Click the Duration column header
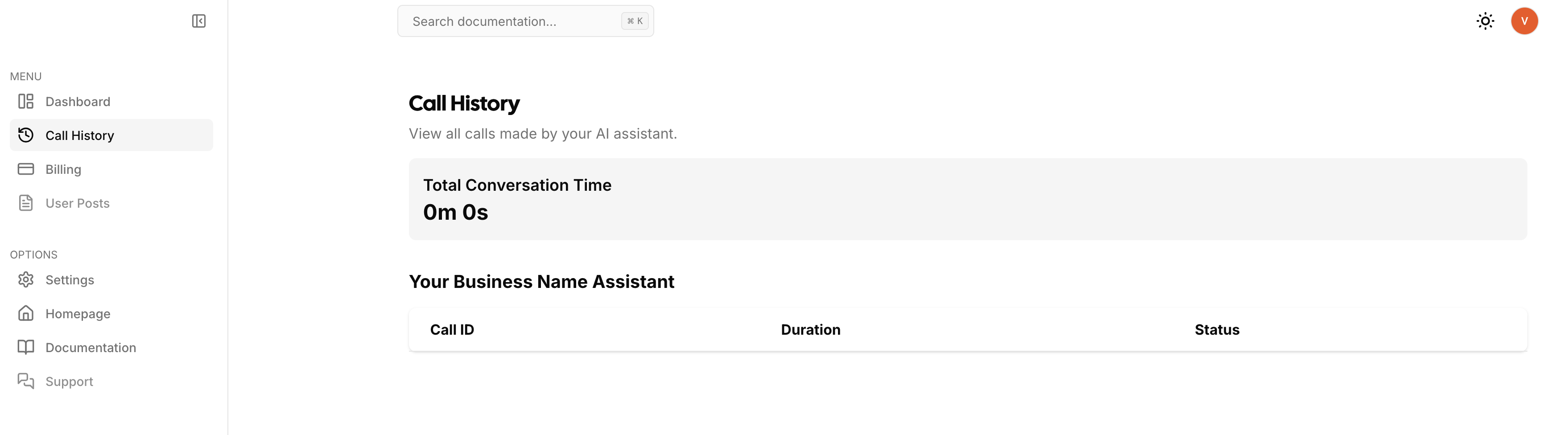The width and height of the screenshot is (1568, 435). pos(810,330)
